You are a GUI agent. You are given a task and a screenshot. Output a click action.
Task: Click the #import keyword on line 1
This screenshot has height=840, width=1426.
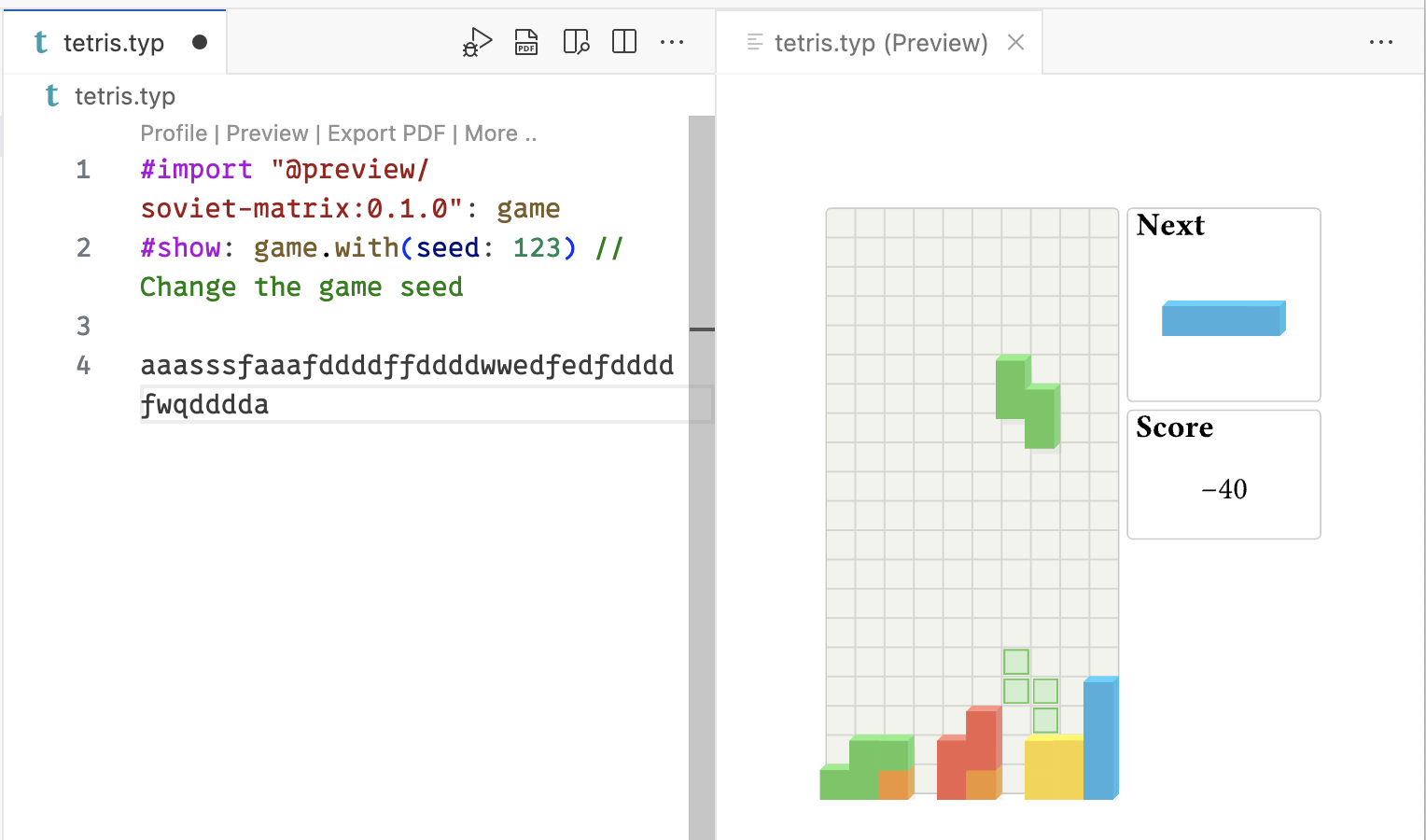(196, 169)
